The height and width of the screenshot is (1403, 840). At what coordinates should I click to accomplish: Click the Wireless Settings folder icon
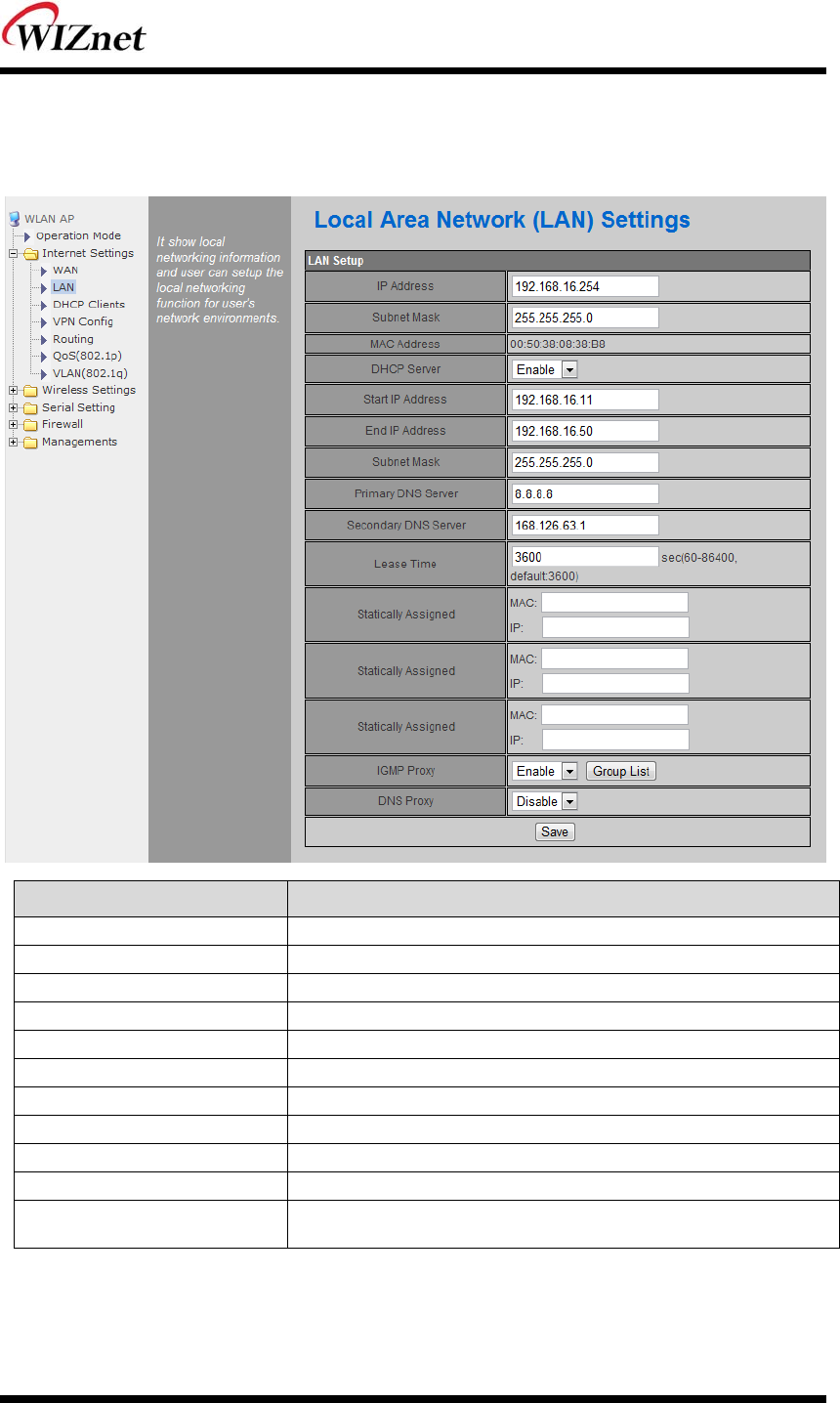tap(31, 391)
